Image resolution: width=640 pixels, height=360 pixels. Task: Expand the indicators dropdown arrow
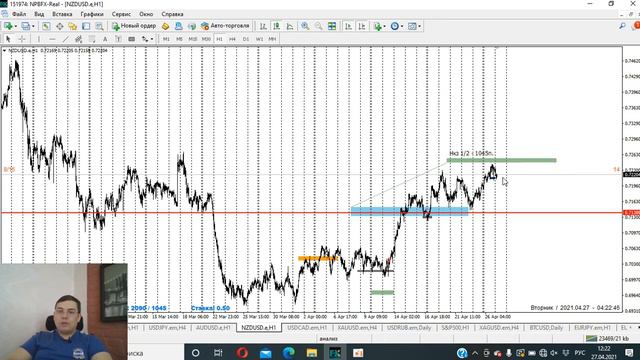(384, 26)
